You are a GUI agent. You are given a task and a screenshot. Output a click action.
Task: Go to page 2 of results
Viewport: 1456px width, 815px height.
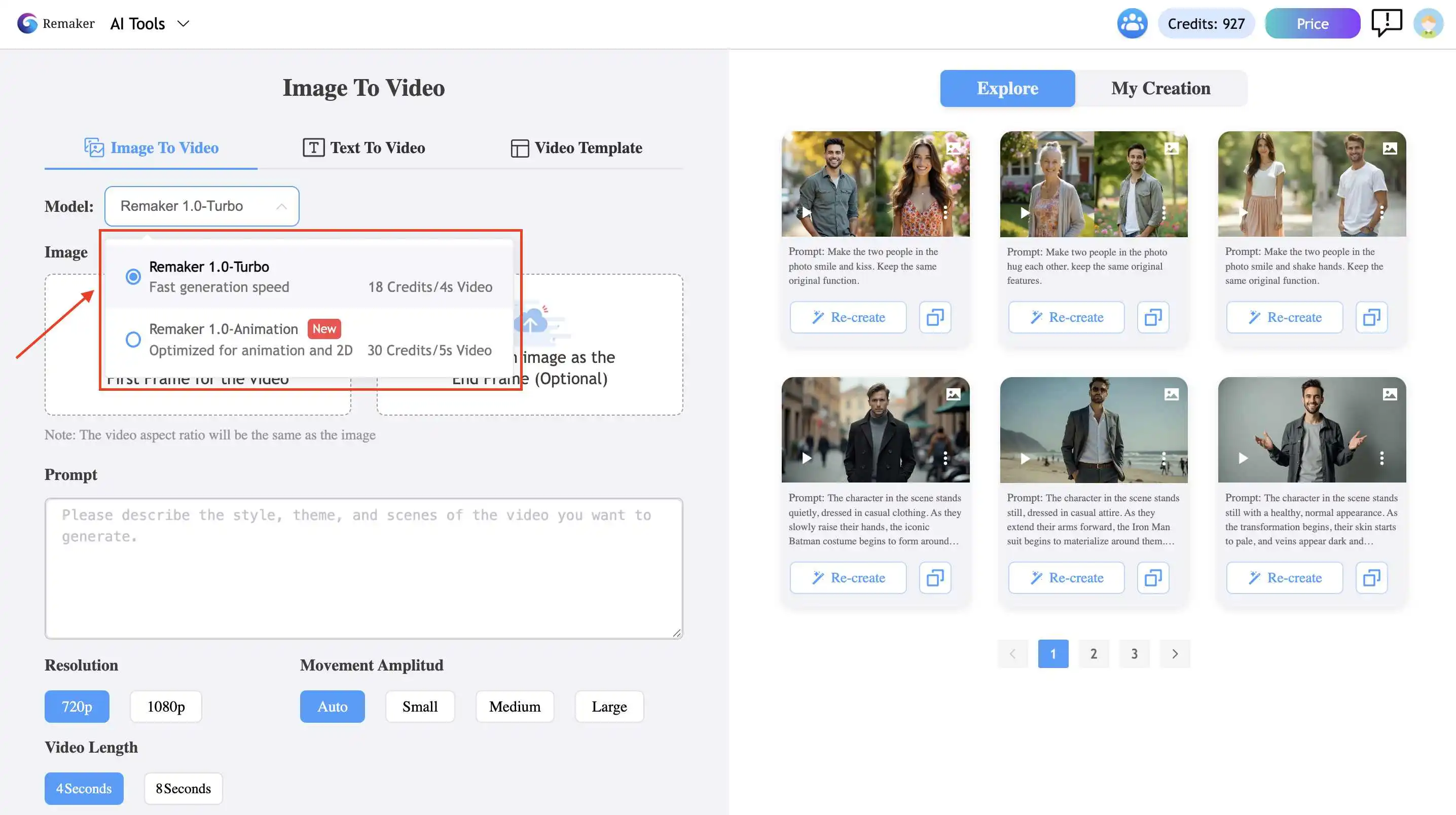(1093, 653)
